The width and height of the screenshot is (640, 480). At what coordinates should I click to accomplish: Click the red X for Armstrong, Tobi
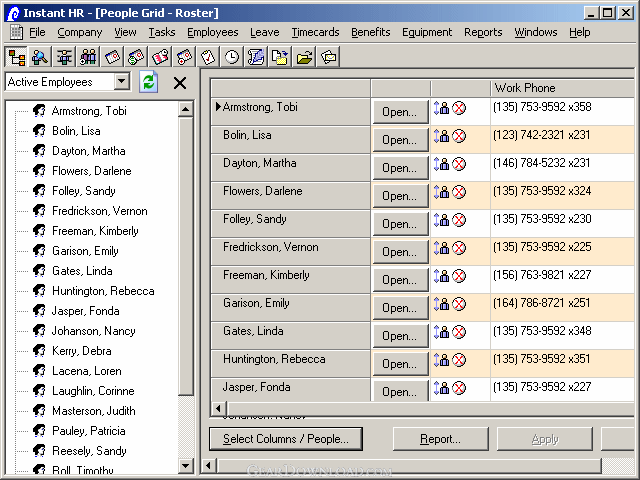pyautogui.click(x=459, y=108)
